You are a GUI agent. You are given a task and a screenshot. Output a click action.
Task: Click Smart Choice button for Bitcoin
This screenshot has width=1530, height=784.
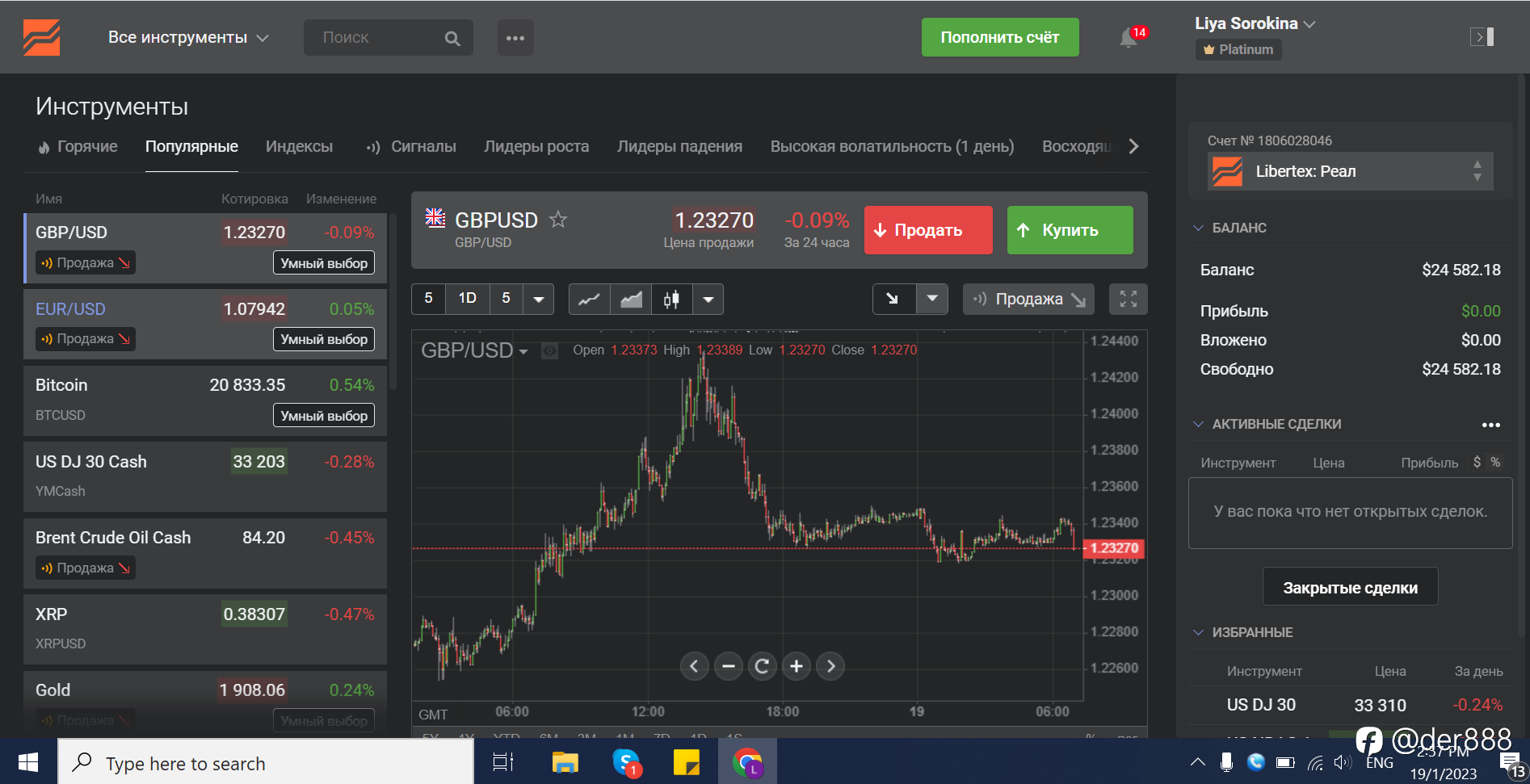(x=324, y=416)
